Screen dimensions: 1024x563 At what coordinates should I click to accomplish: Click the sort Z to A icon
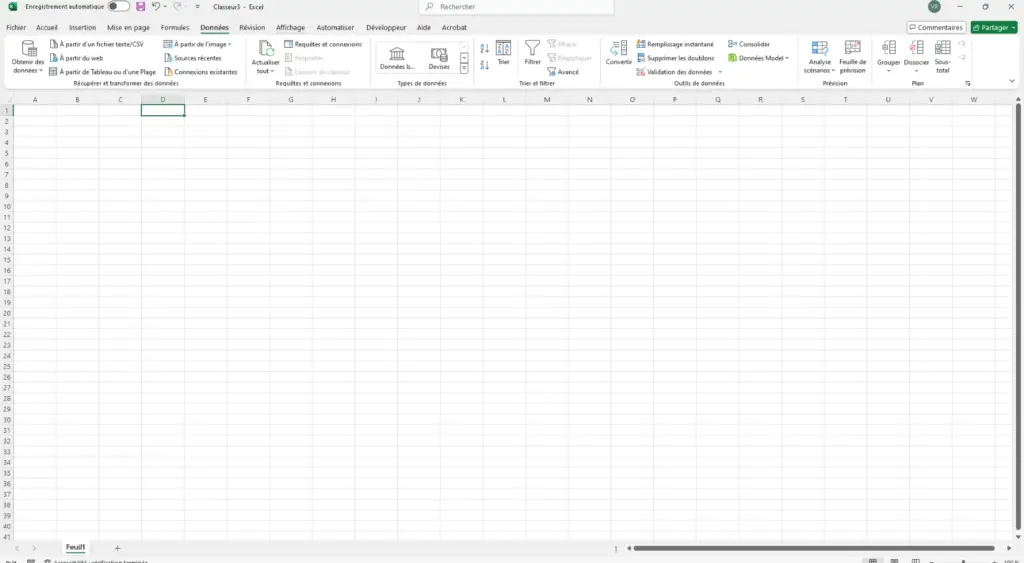(x=485, y=65)
